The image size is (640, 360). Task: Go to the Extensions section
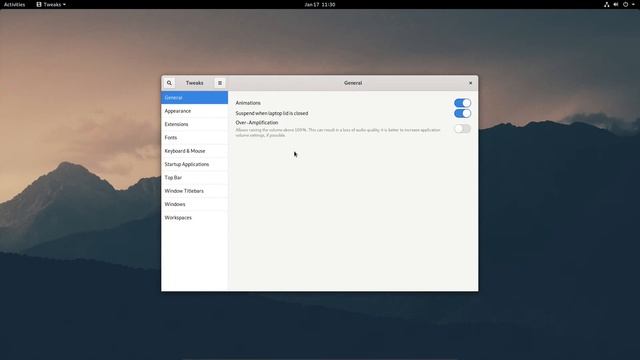click(x=194, y=124)
